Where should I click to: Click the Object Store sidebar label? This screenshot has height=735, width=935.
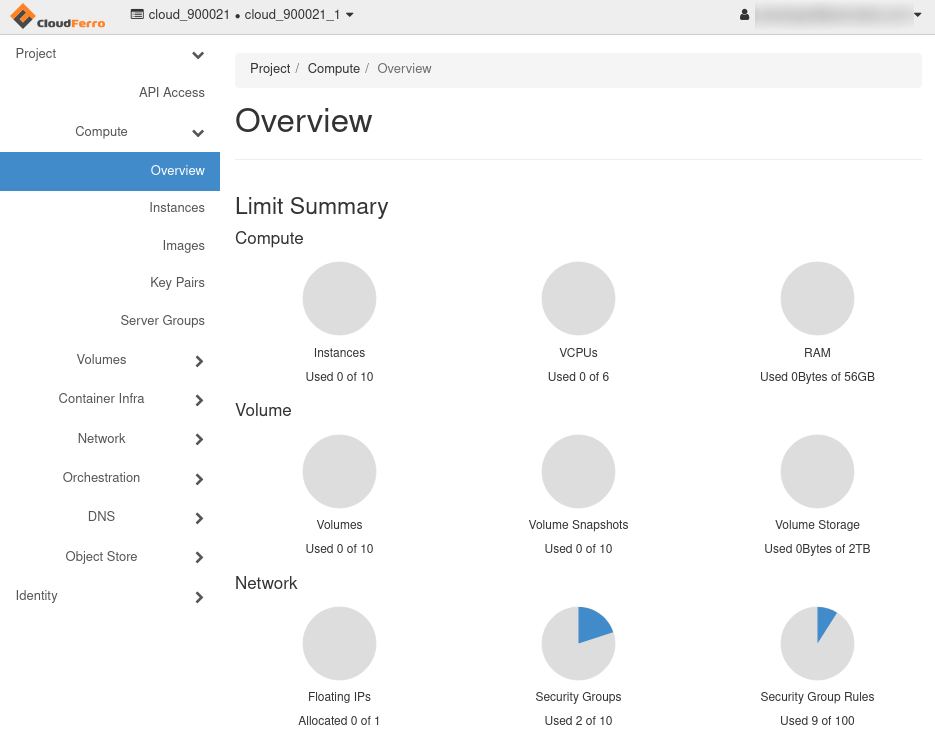click(101, 556)
